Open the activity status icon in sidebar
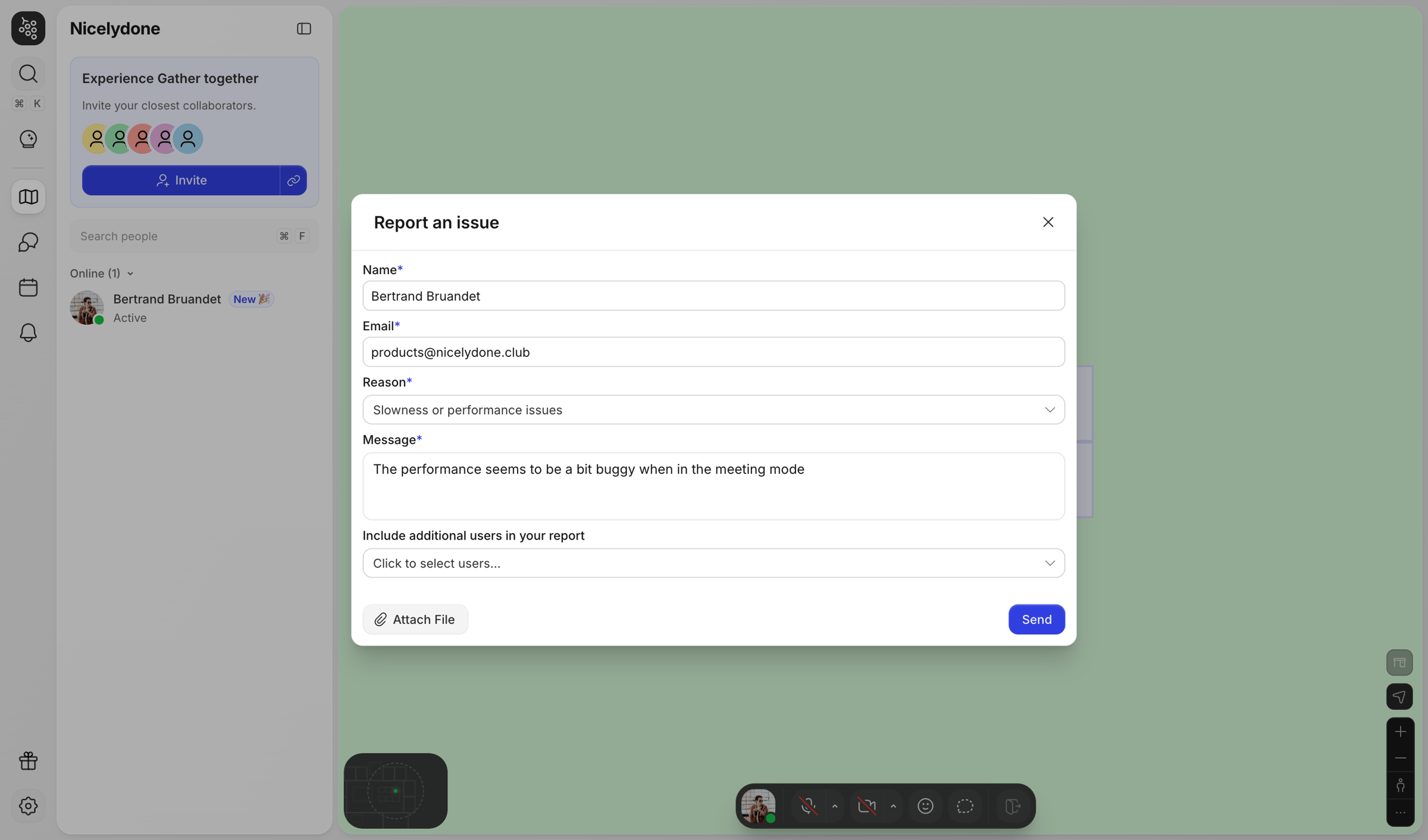This screenshot has height=840, width=1428. [x=28, y=139]
